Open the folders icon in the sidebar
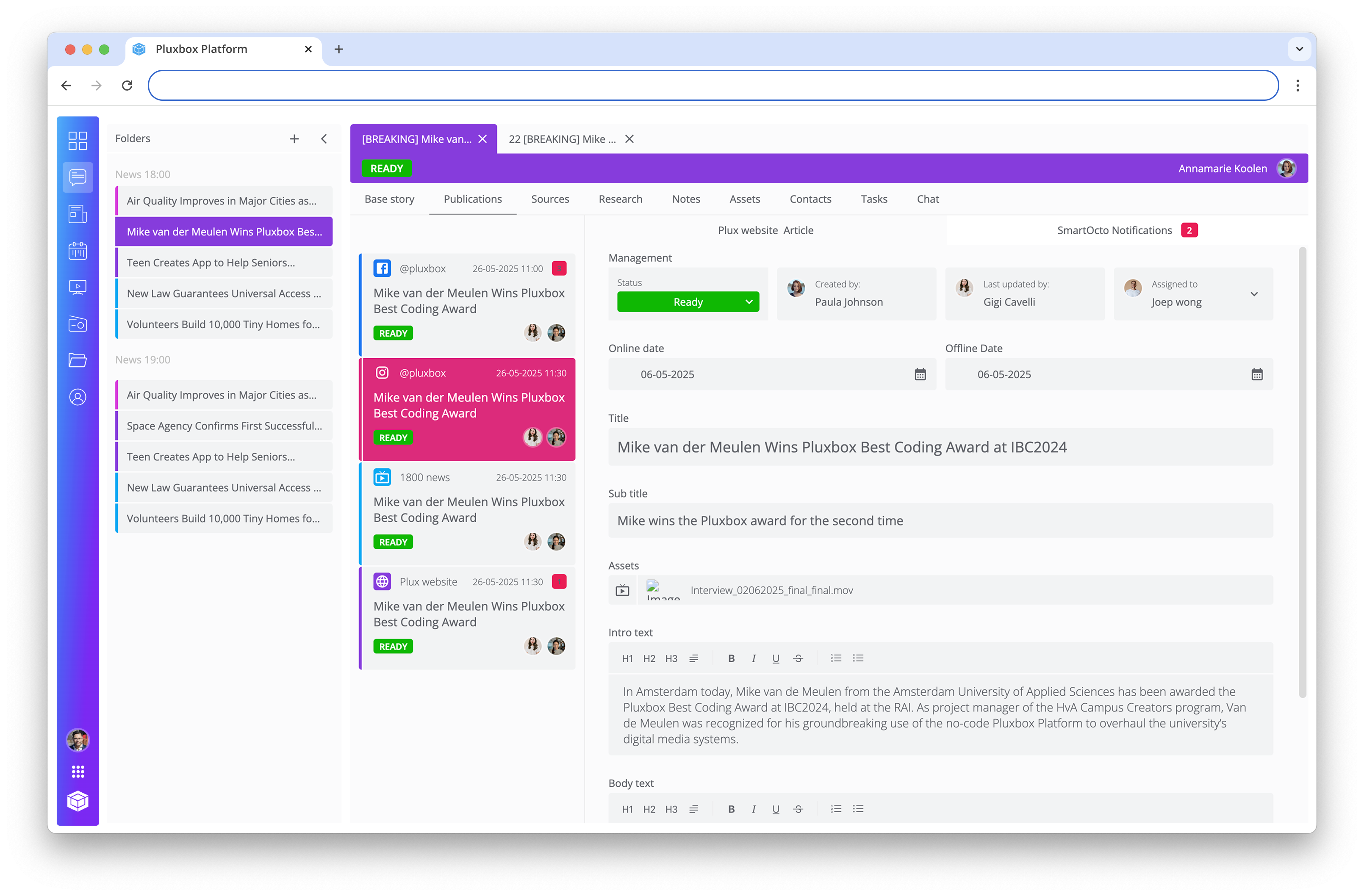The image size is (1364, 896). [78, 360]
